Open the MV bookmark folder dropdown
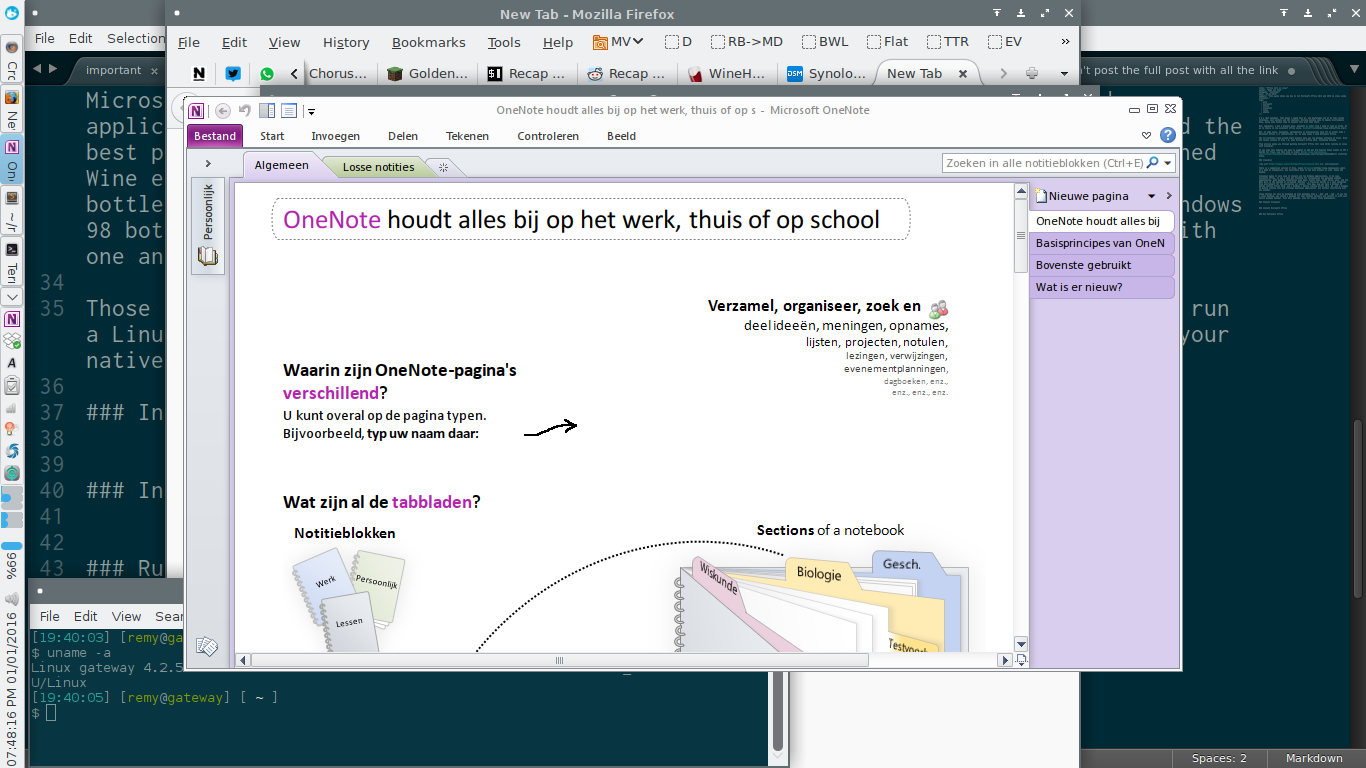Viewport: 1366px width, 768px height. click(618, 42)
